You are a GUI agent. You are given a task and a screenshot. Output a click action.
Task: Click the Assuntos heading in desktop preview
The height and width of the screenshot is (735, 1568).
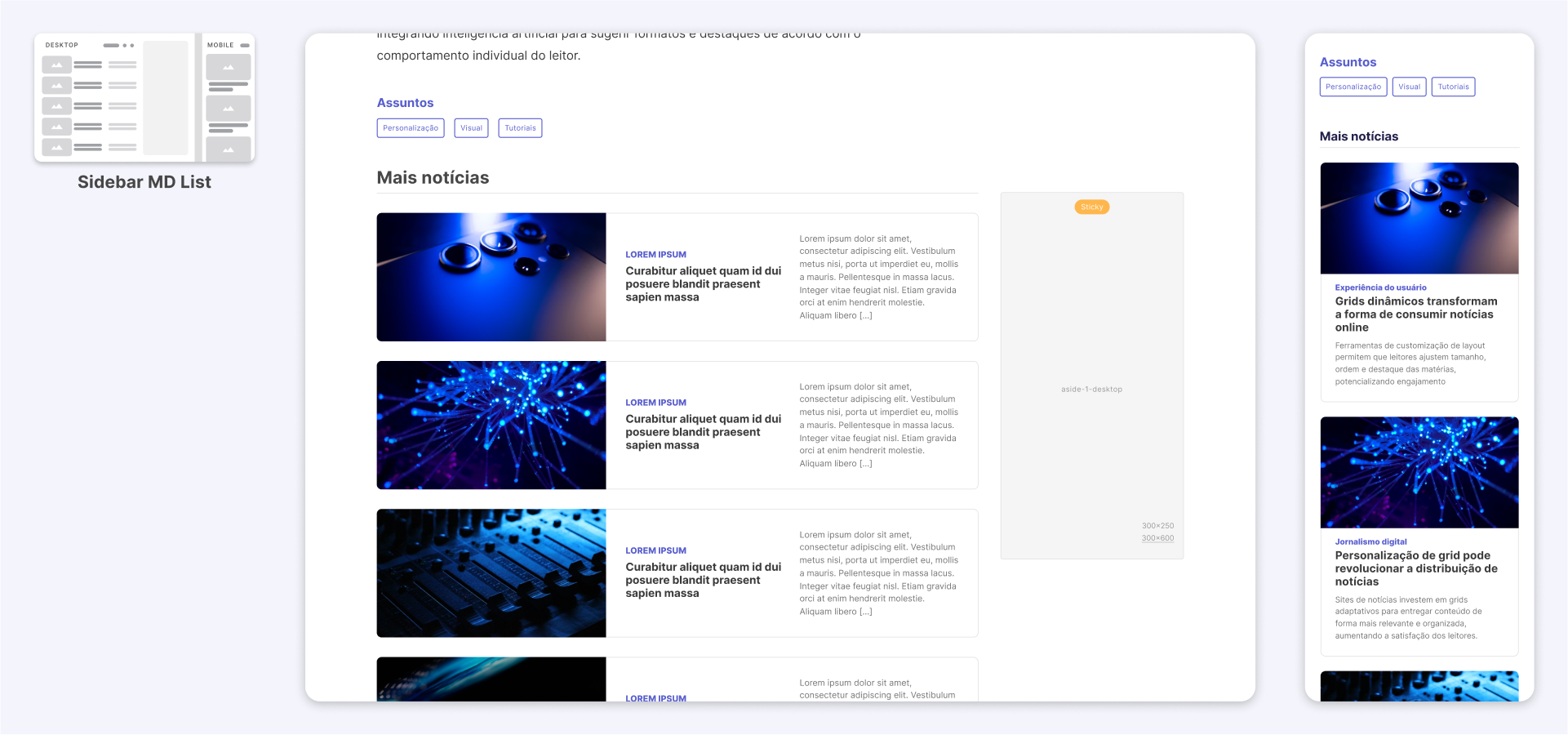[405, 103]
